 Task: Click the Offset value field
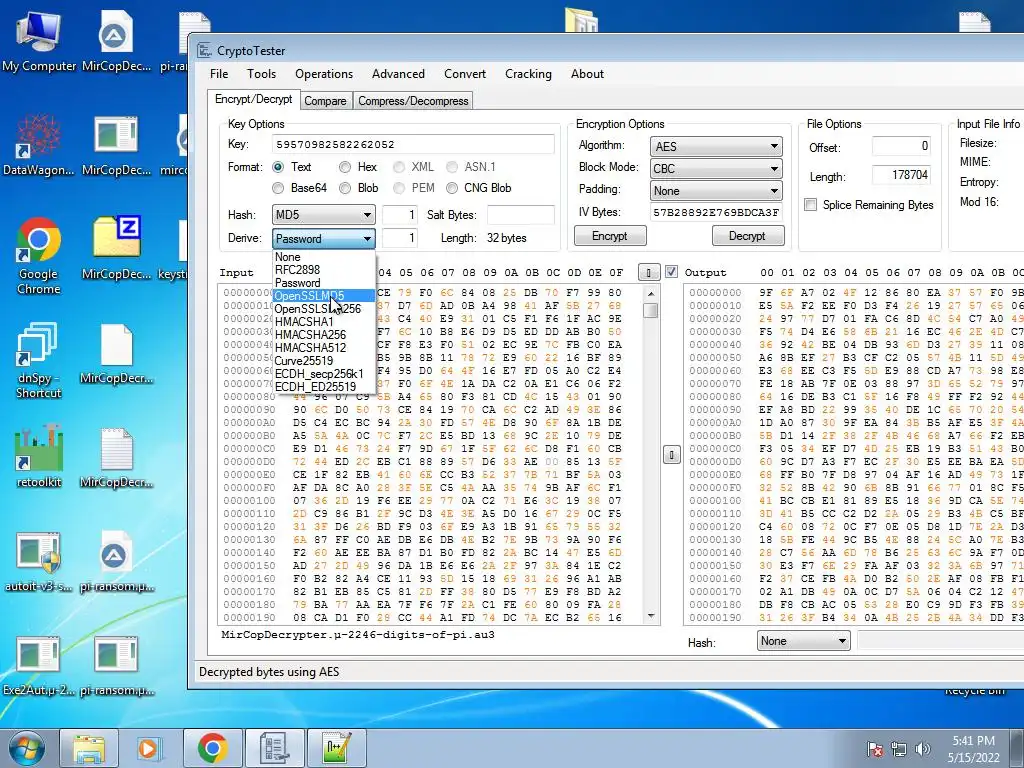pyautogui.click(x=901, y=146)
